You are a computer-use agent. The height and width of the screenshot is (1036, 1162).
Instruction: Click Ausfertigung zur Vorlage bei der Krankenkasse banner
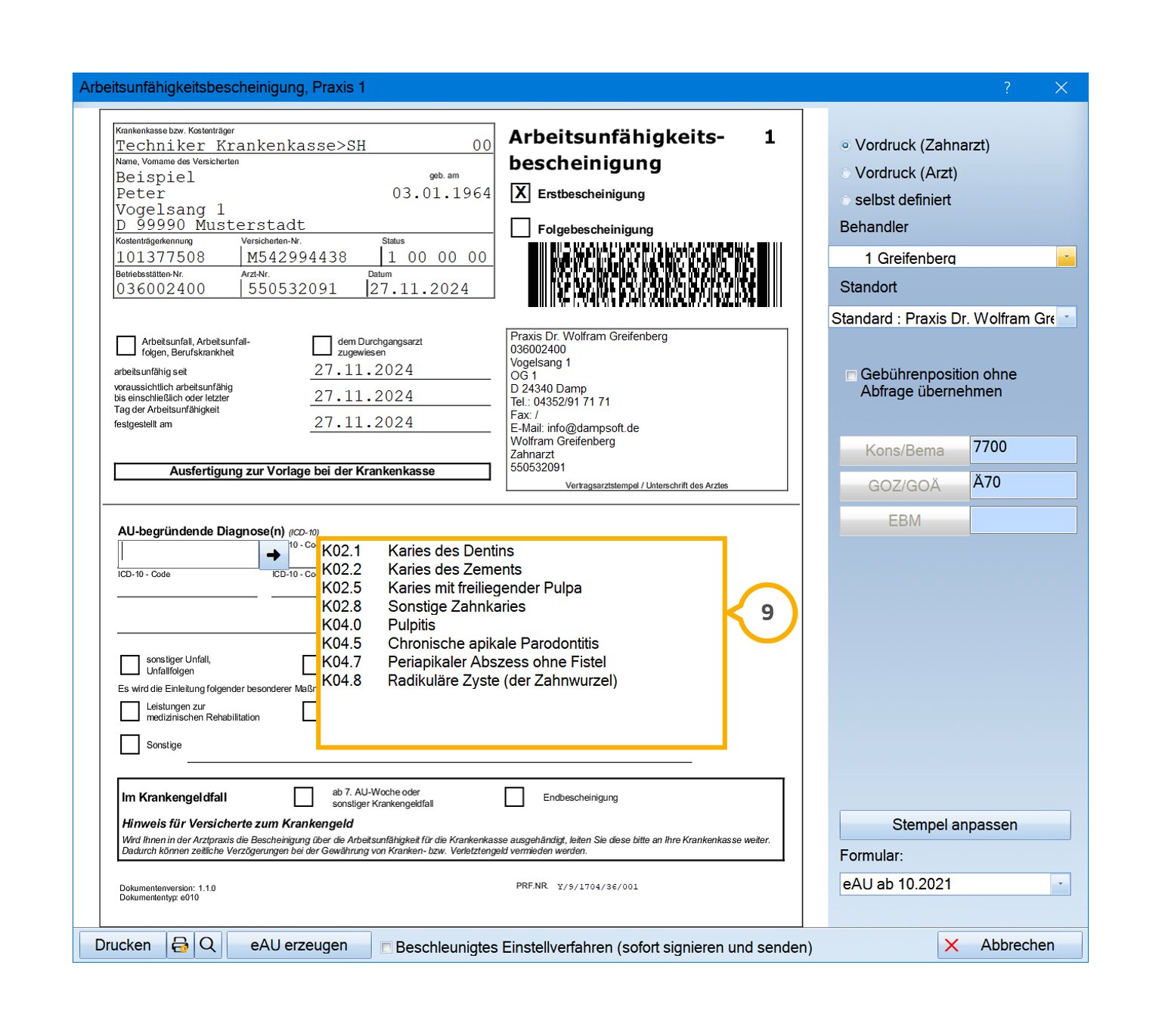coord(302,471)
